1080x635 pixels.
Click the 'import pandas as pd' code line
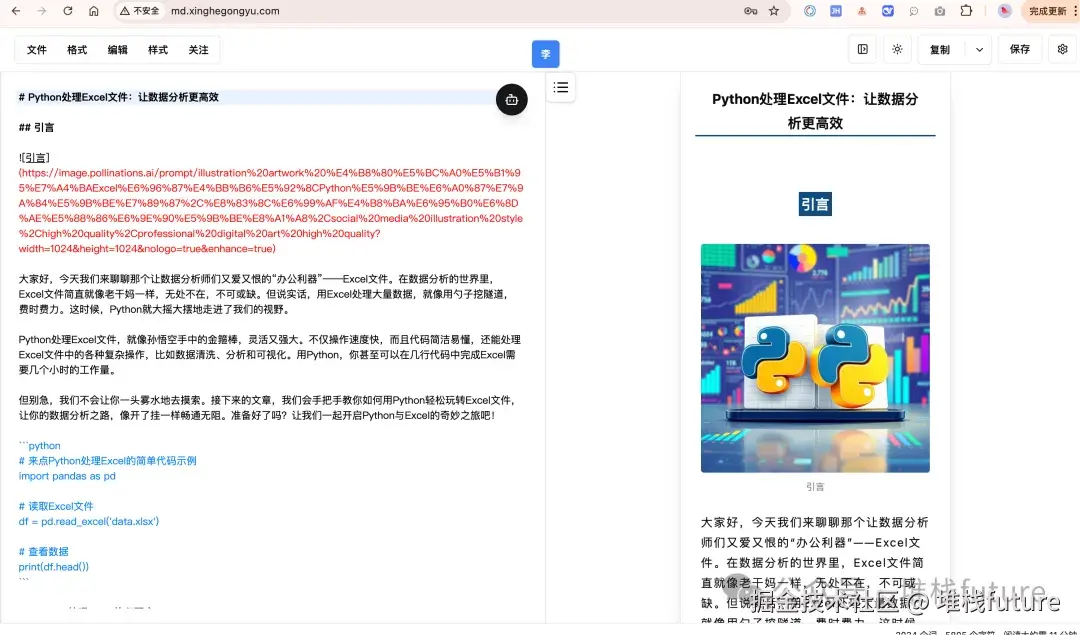[x=67, y=476]
